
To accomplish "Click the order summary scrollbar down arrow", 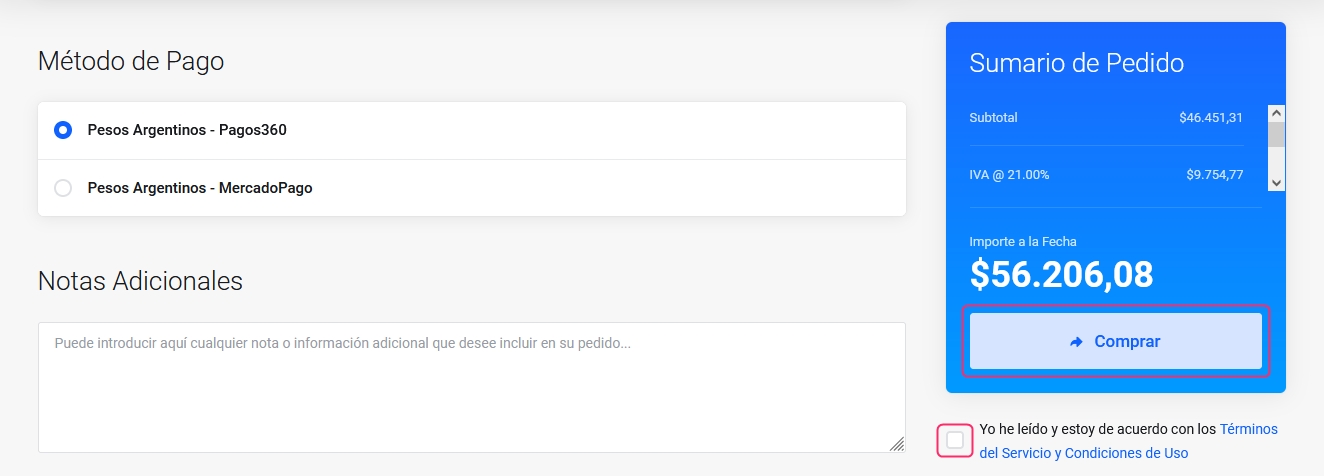I will tap(1276, 182).
